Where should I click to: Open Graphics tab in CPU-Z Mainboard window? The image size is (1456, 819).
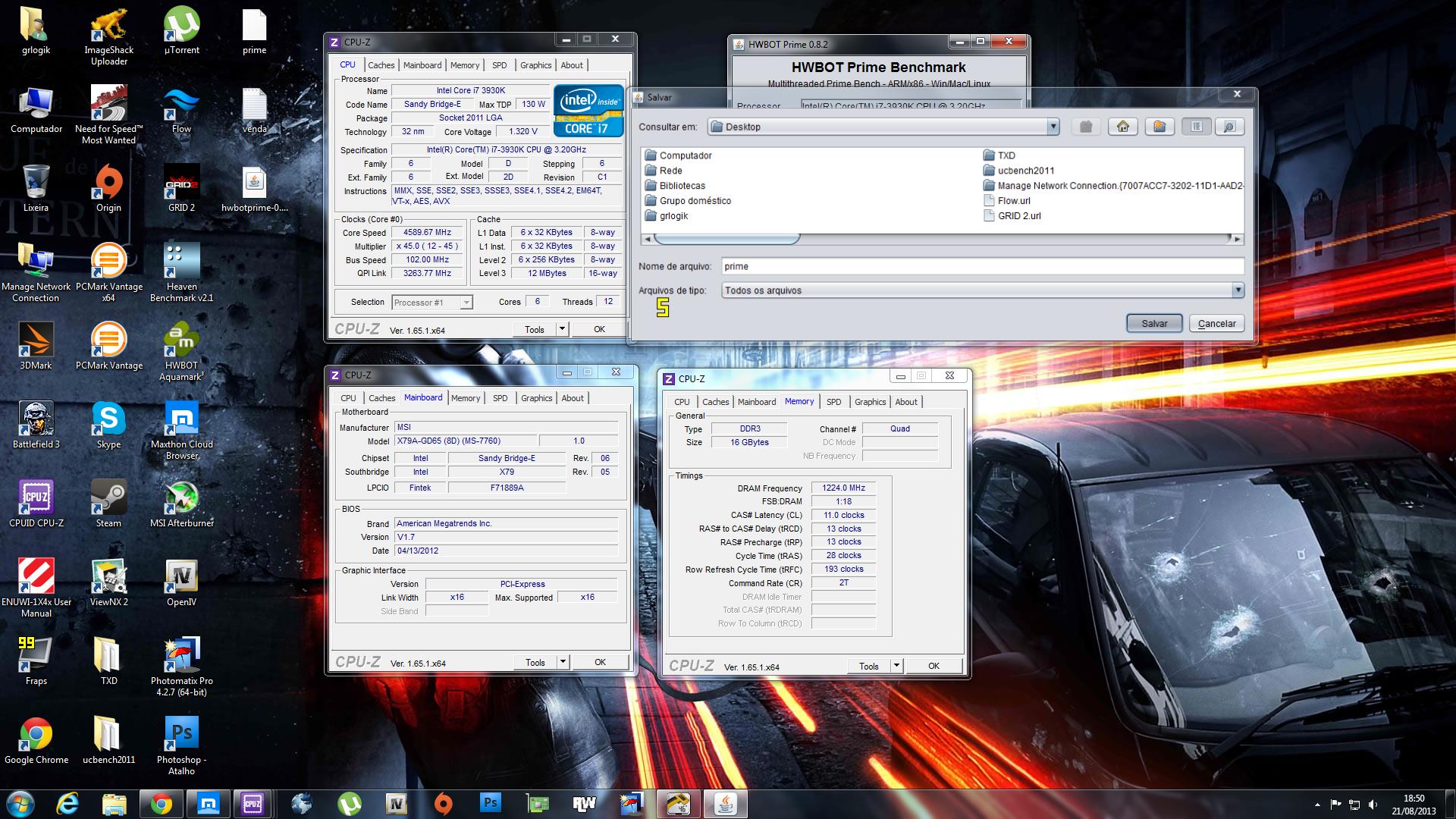click(x=537, y=398)
